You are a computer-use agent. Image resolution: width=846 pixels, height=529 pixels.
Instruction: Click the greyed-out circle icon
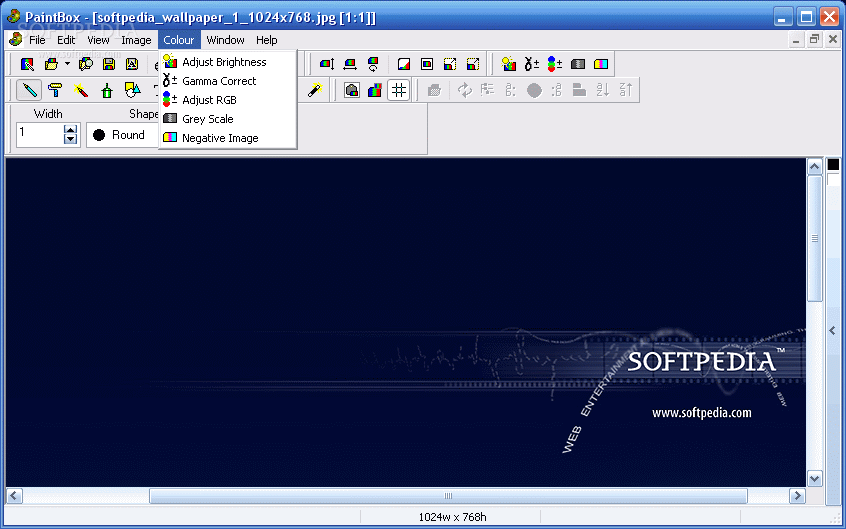click(534, 90)
